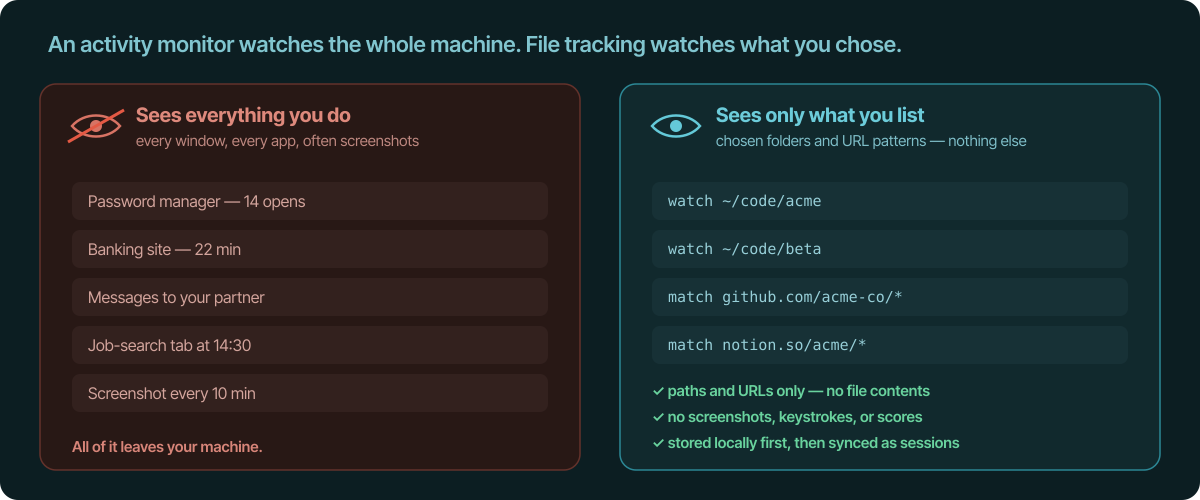Select 'Messages to your partner' row
The width and height of the screenshot is (1200, 500).
310,297
